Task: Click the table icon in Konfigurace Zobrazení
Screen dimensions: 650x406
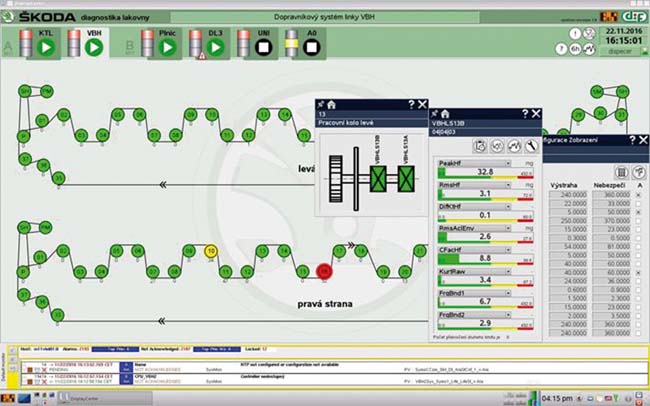Action: coord(621,172)
